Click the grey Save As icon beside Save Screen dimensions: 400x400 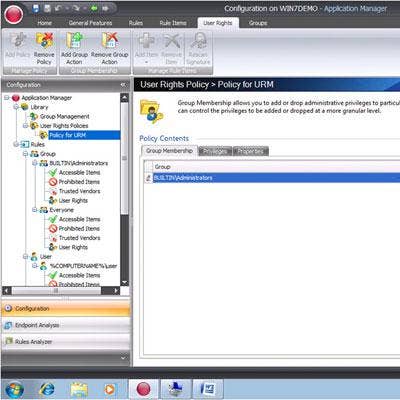pyautogui.click(x=48, y=8)
